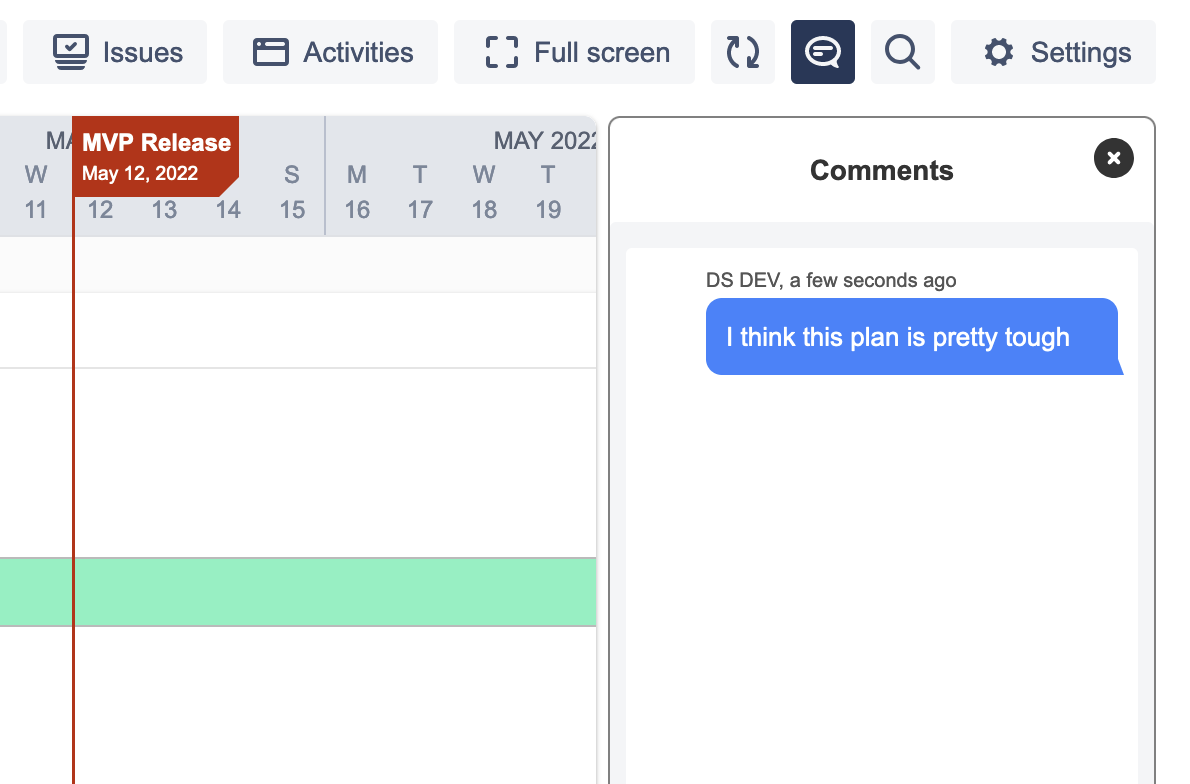This screenshot has height=784, width=1190.
Task: Open the Issues view
Action: pos(115,52)
